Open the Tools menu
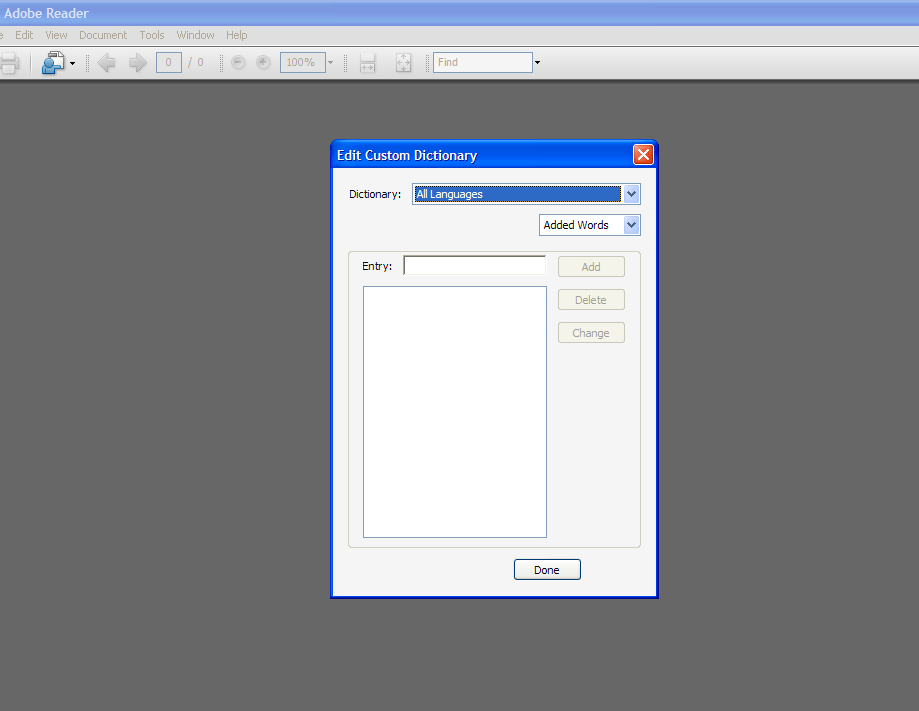Viewport: 919px width, 711px height. [x=151, y=35]
